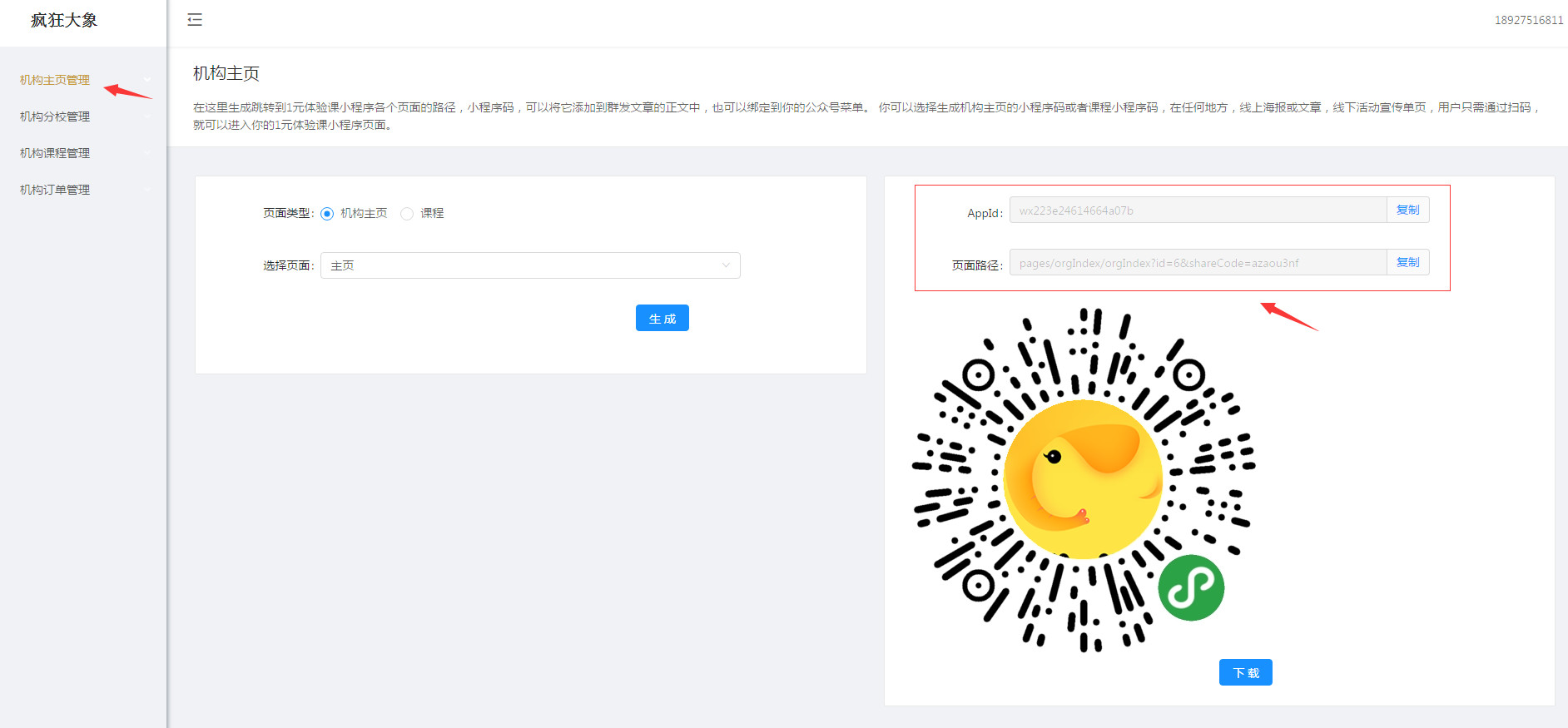
Task: Click the 页面路径 input field
Action: pyautogui.click(x=1198, y=262)
